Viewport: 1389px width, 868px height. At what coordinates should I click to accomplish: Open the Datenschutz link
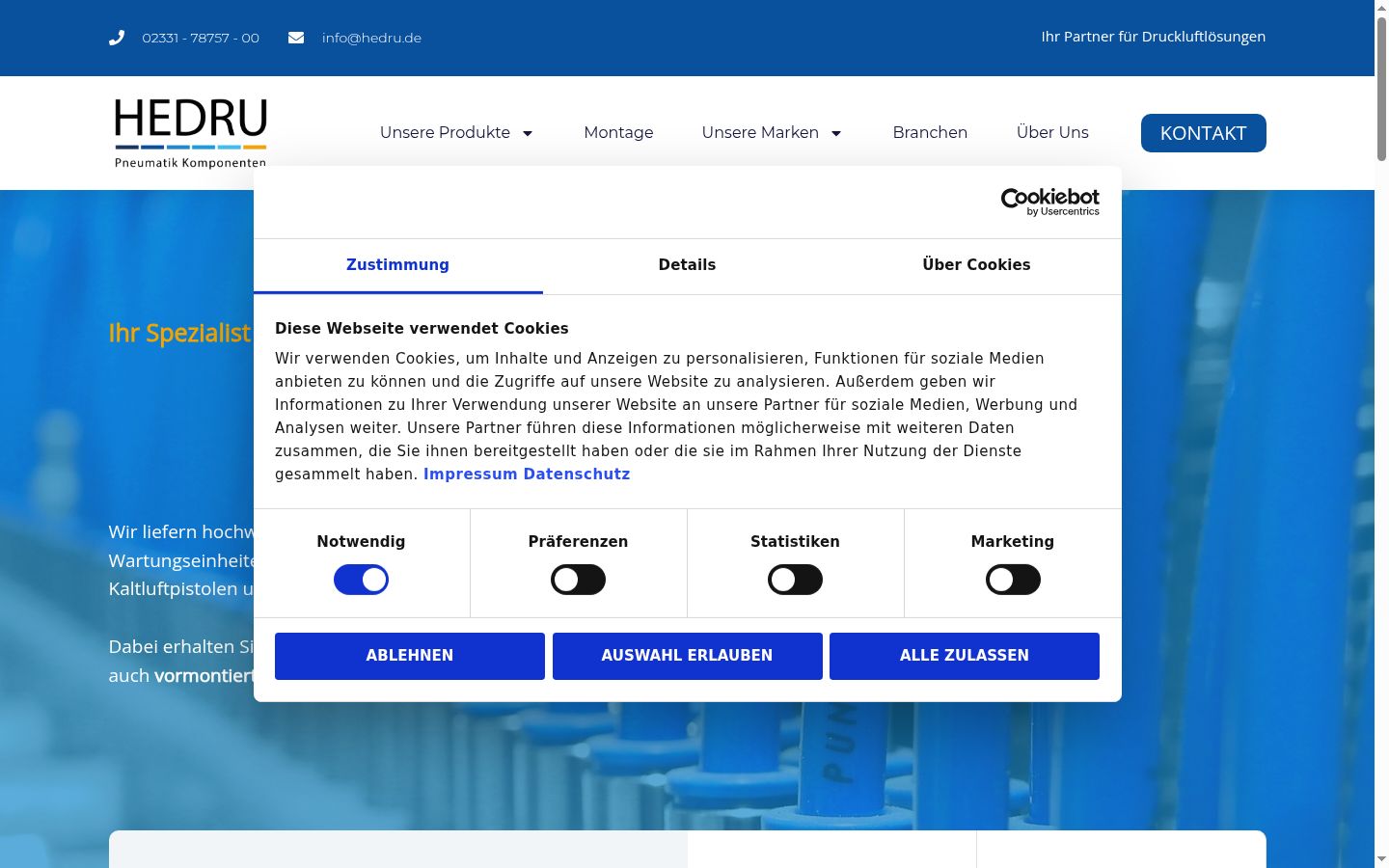coord(577,474)
